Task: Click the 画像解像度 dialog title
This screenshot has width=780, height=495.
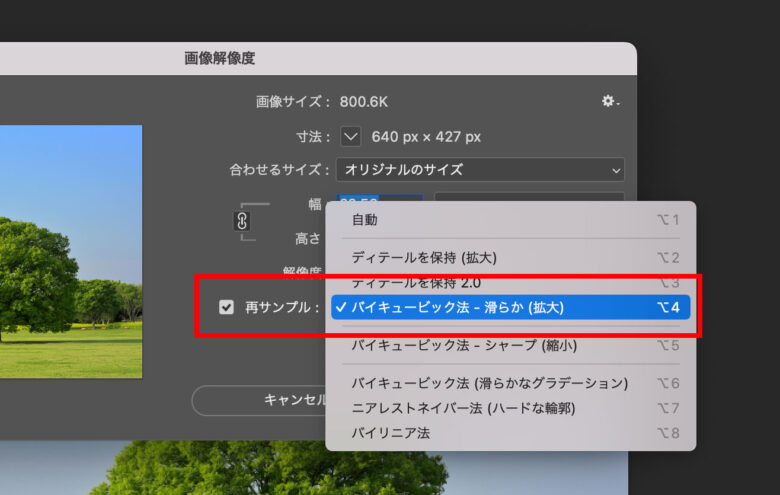Action: click(x=219, y=58)
